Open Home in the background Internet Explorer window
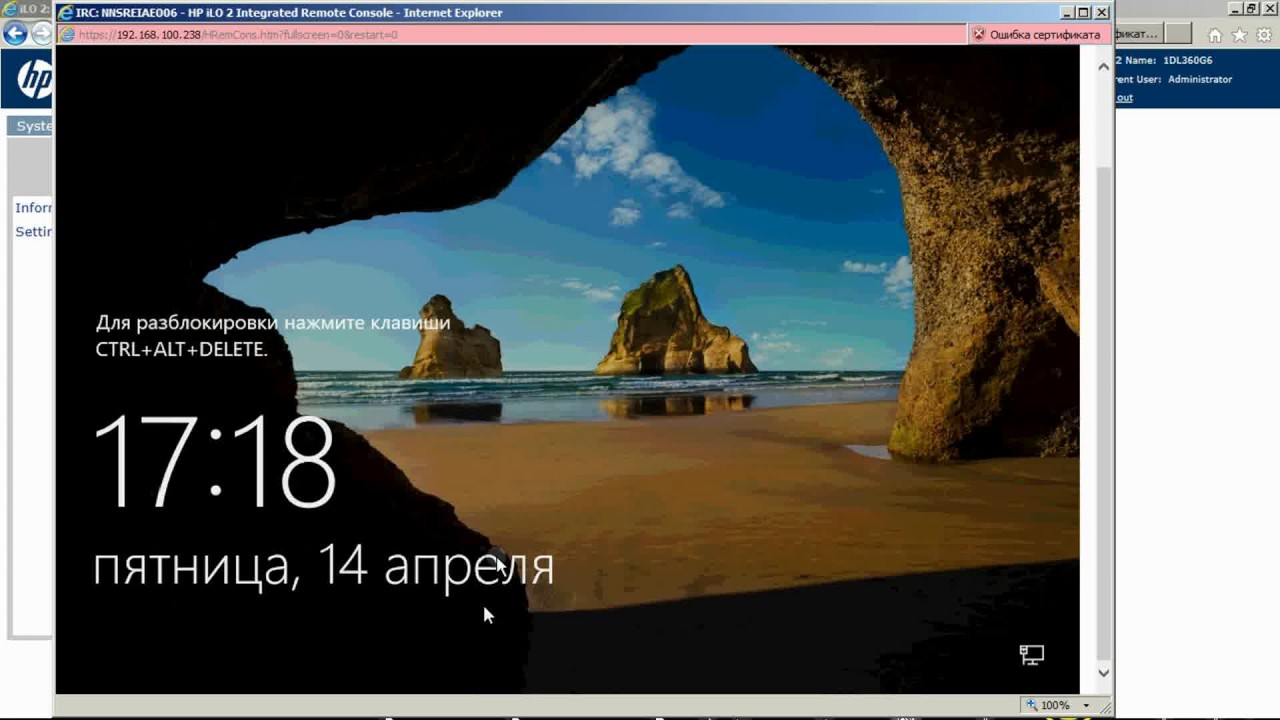 coord(1215,35)
